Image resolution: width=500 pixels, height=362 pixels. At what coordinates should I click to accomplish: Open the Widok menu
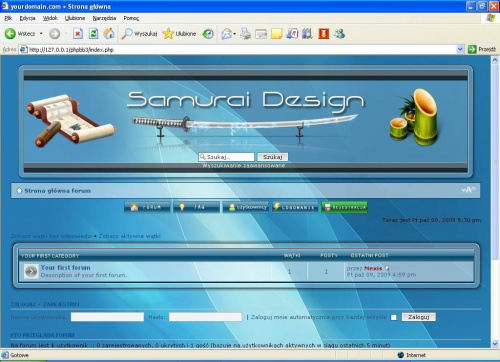[50, 18]
